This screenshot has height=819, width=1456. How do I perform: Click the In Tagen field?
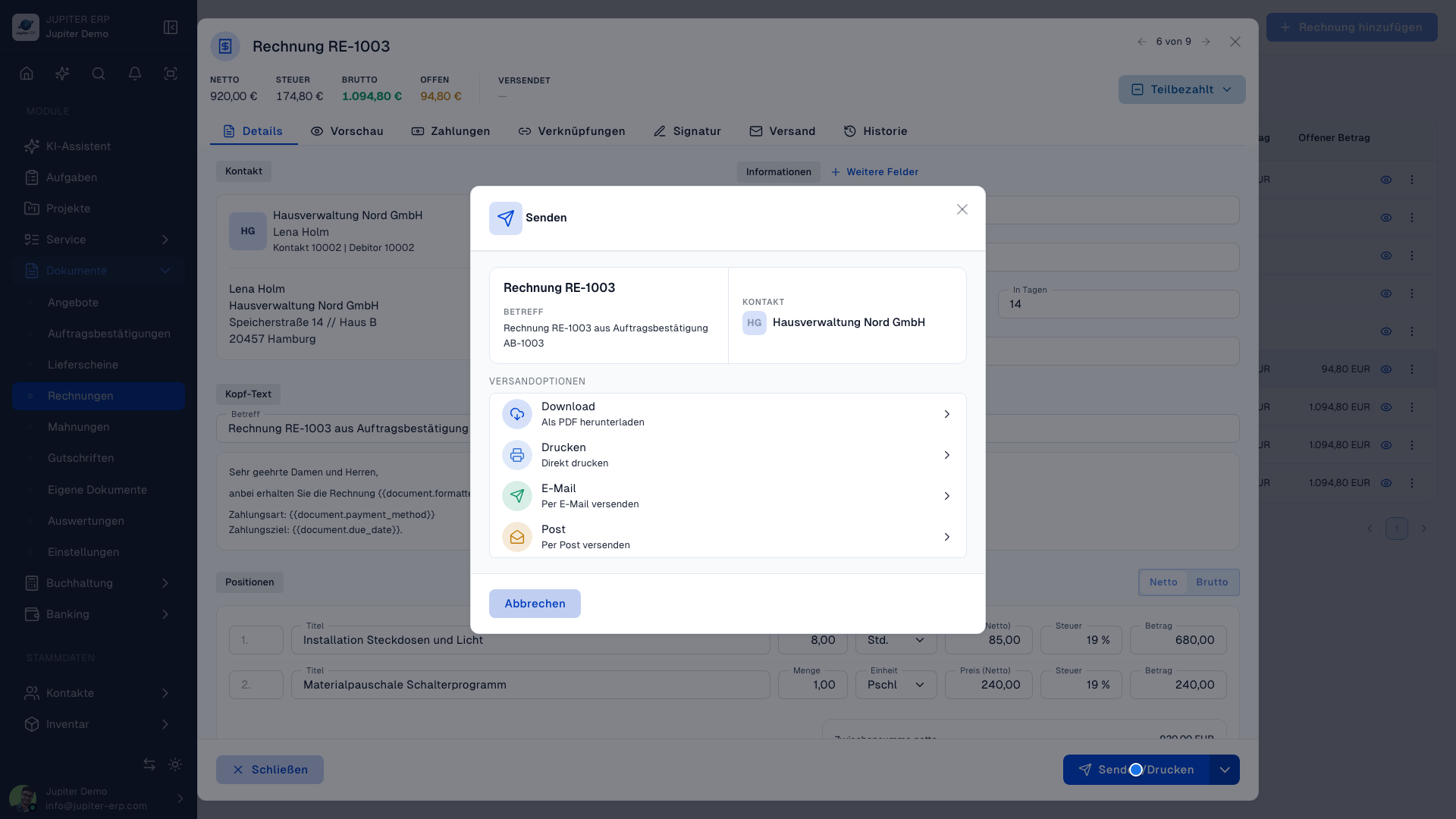pyautogui.click(x=1119, y=304)
